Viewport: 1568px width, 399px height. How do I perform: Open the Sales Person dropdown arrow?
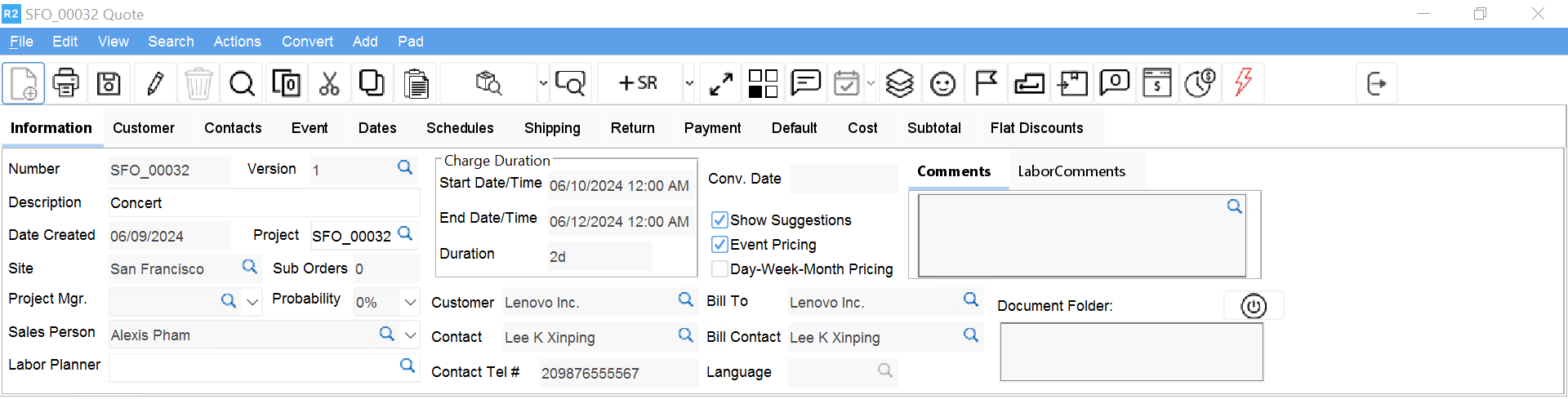click(x=410, y=335)
